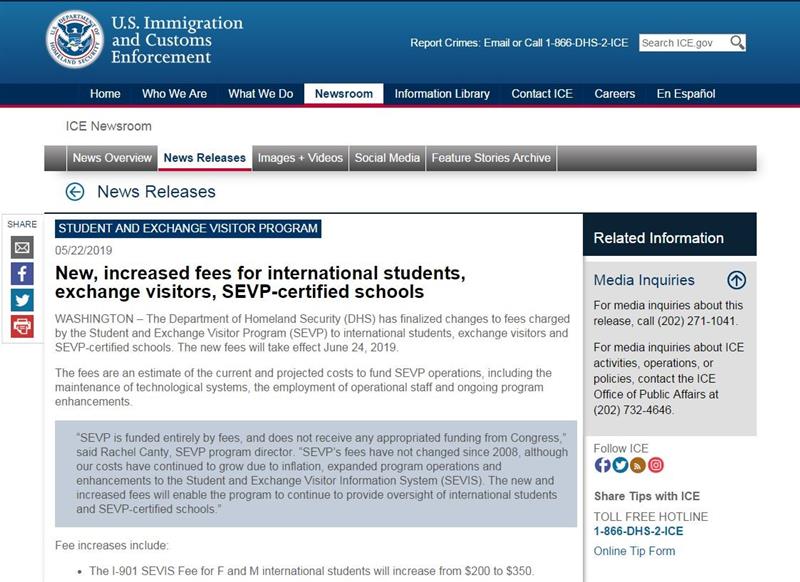Open the Feature Stories Archive tab
The width and height of the screenshot is (800, 582).
[x=491, y=158]
